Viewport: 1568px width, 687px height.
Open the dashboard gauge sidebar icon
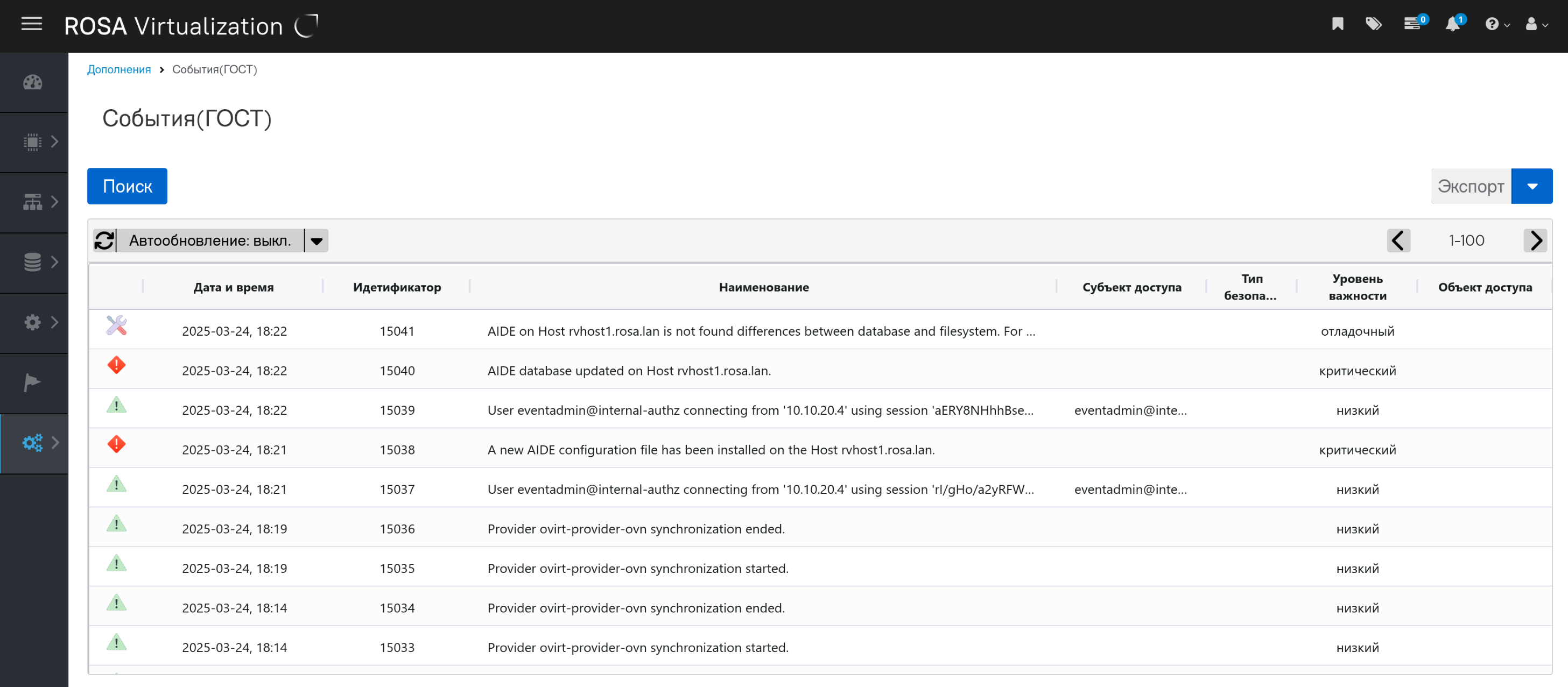[x=33, y=82]
